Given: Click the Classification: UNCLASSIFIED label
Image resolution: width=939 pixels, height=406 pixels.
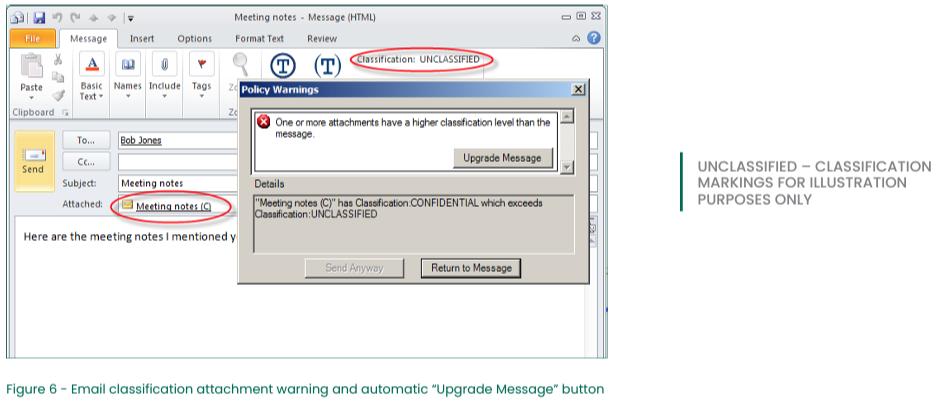Looking at the screenshot, I should click(418, 59).
